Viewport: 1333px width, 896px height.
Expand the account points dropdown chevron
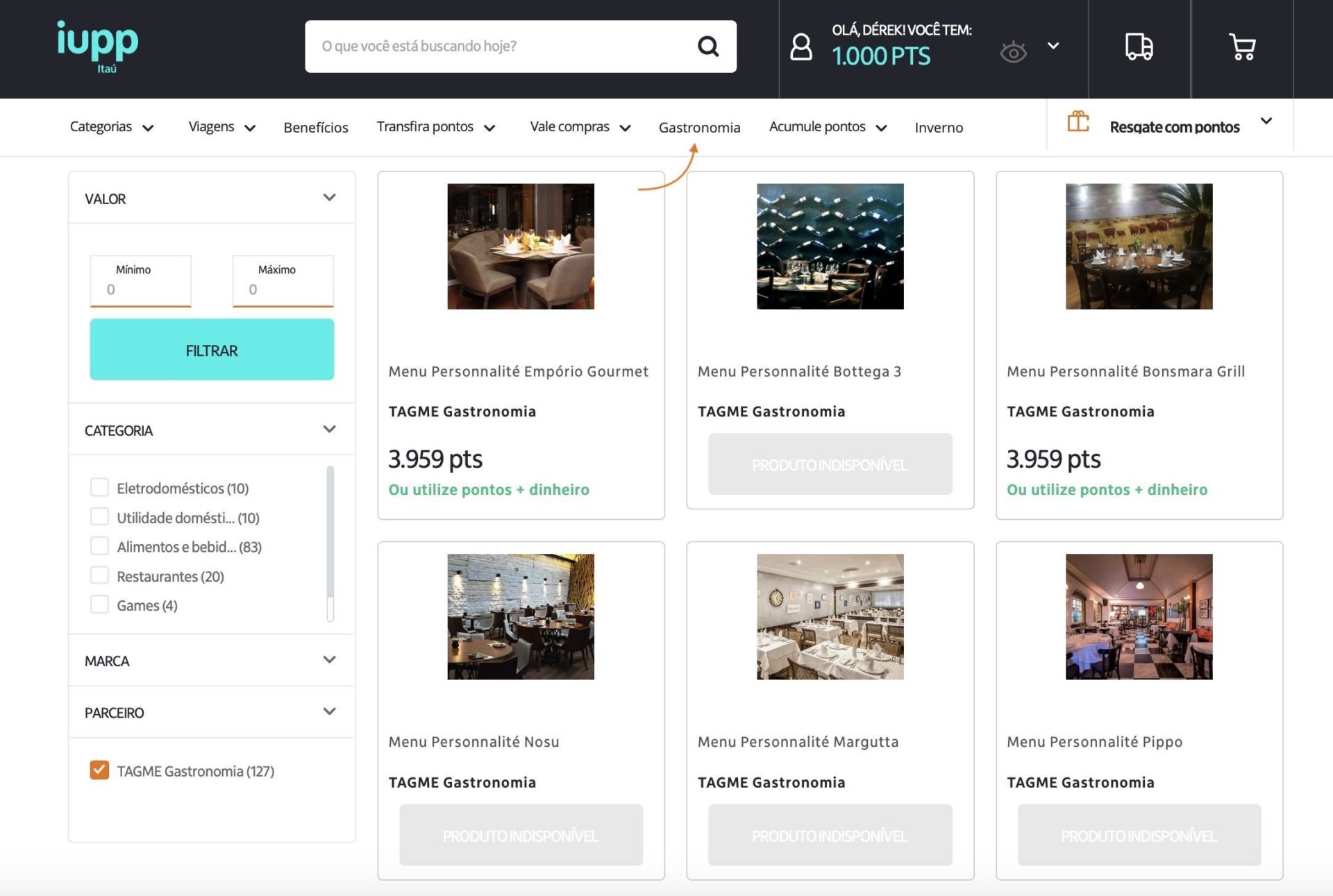point(1053,46)
